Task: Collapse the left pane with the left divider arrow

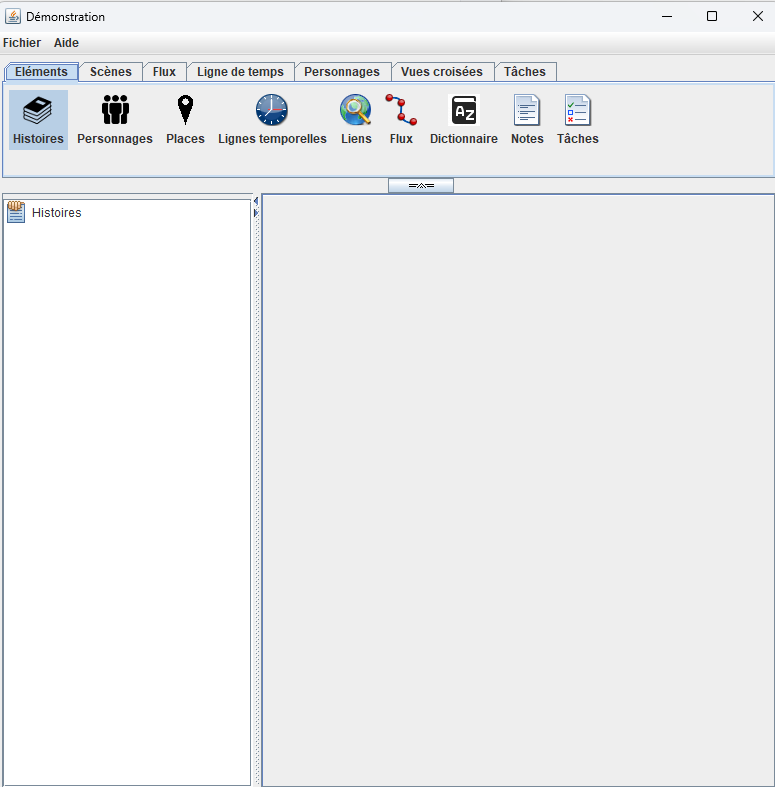Action: click(x=255, y=201)
